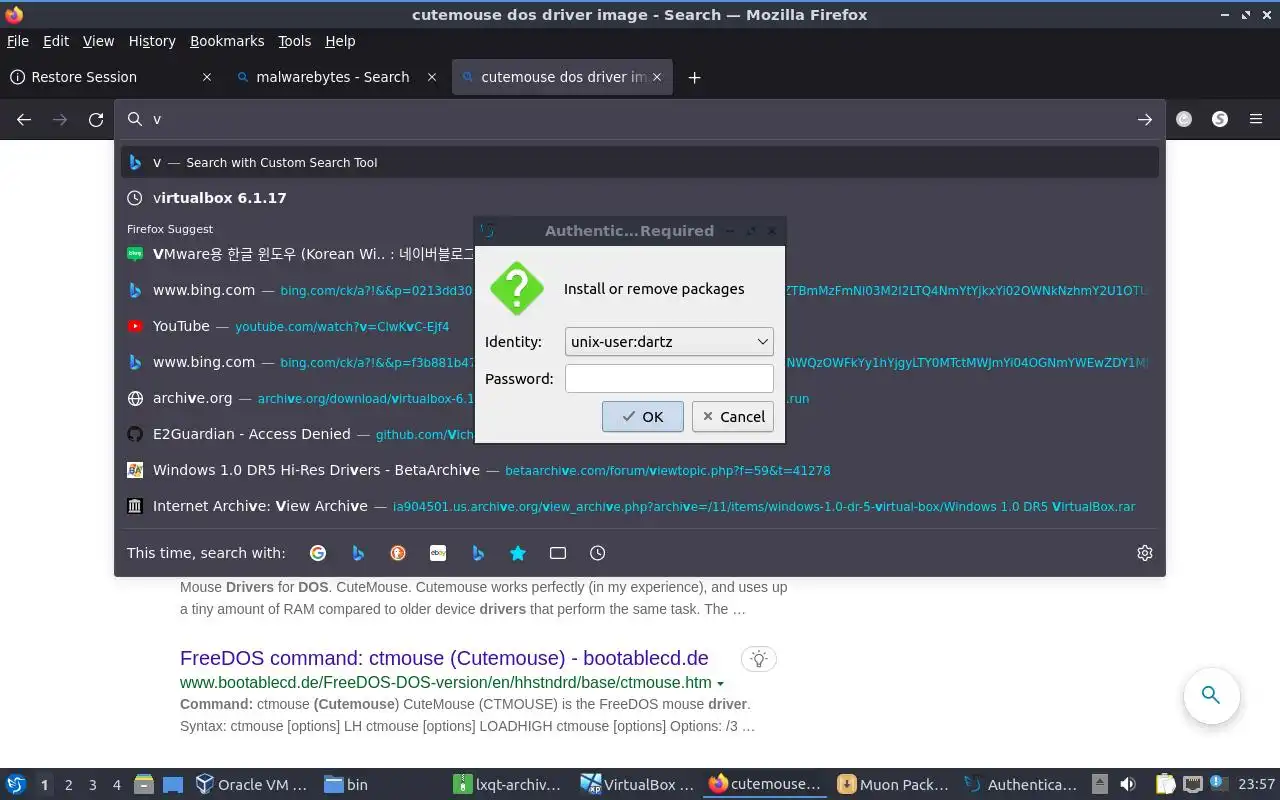Click the www.bootablecd.de green URL text
Viewport: 1280px width, 800px height.
(445, 683)
